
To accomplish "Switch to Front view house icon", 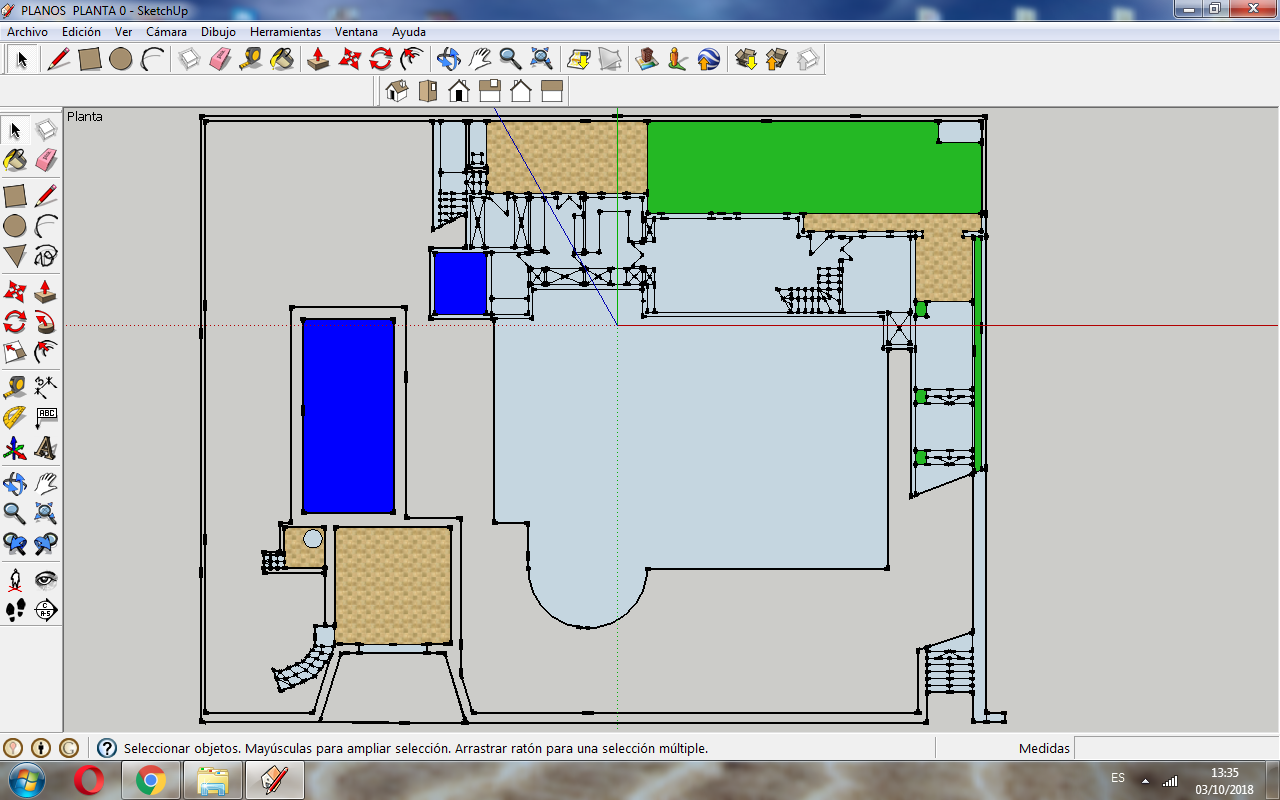I will [x=459, y=91].
